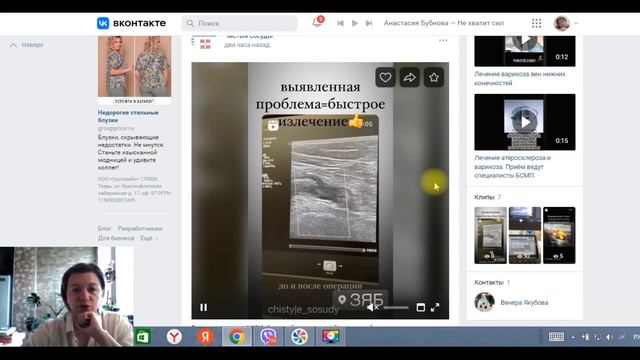Image resolution: width=640 pixels, height=360 pixels.
Task: Open the second clip thumbnail with 92 views
Action: pos(525,235)
